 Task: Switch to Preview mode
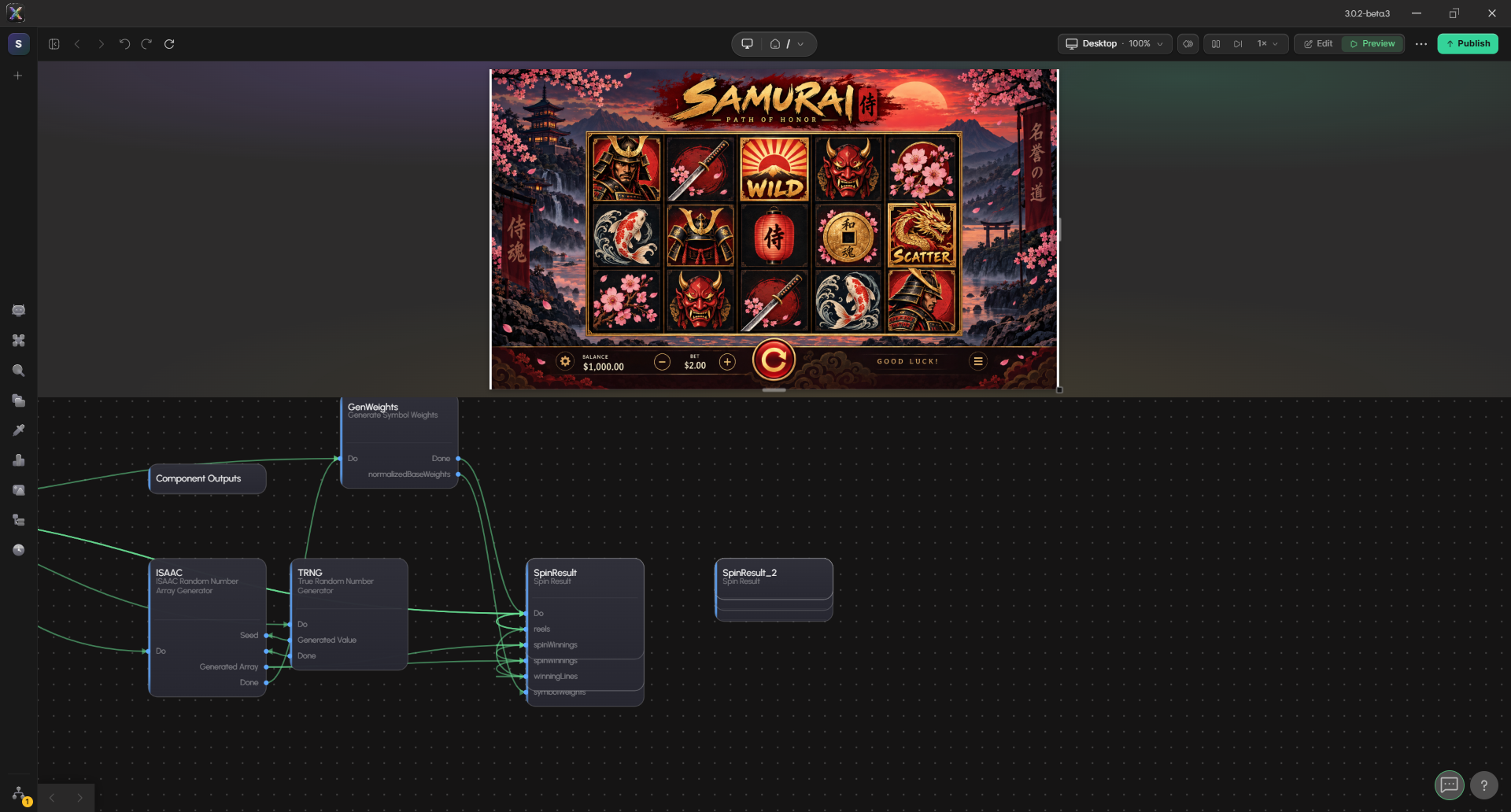pos(1372,44)
